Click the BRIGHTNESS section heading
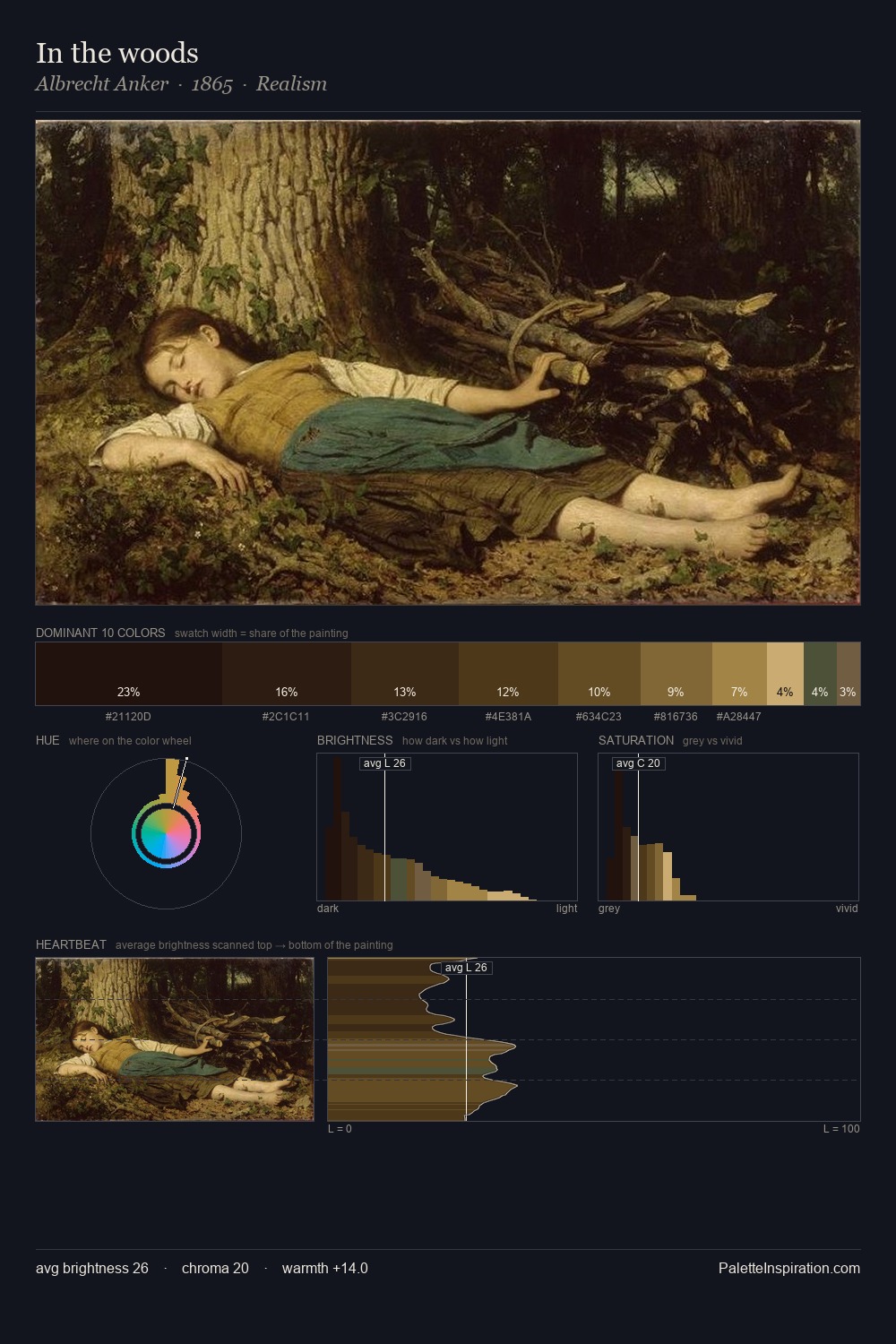Image resolution: width=896 pixels, height=1344 pixels. pyautogui.click(x=355, y=740)
